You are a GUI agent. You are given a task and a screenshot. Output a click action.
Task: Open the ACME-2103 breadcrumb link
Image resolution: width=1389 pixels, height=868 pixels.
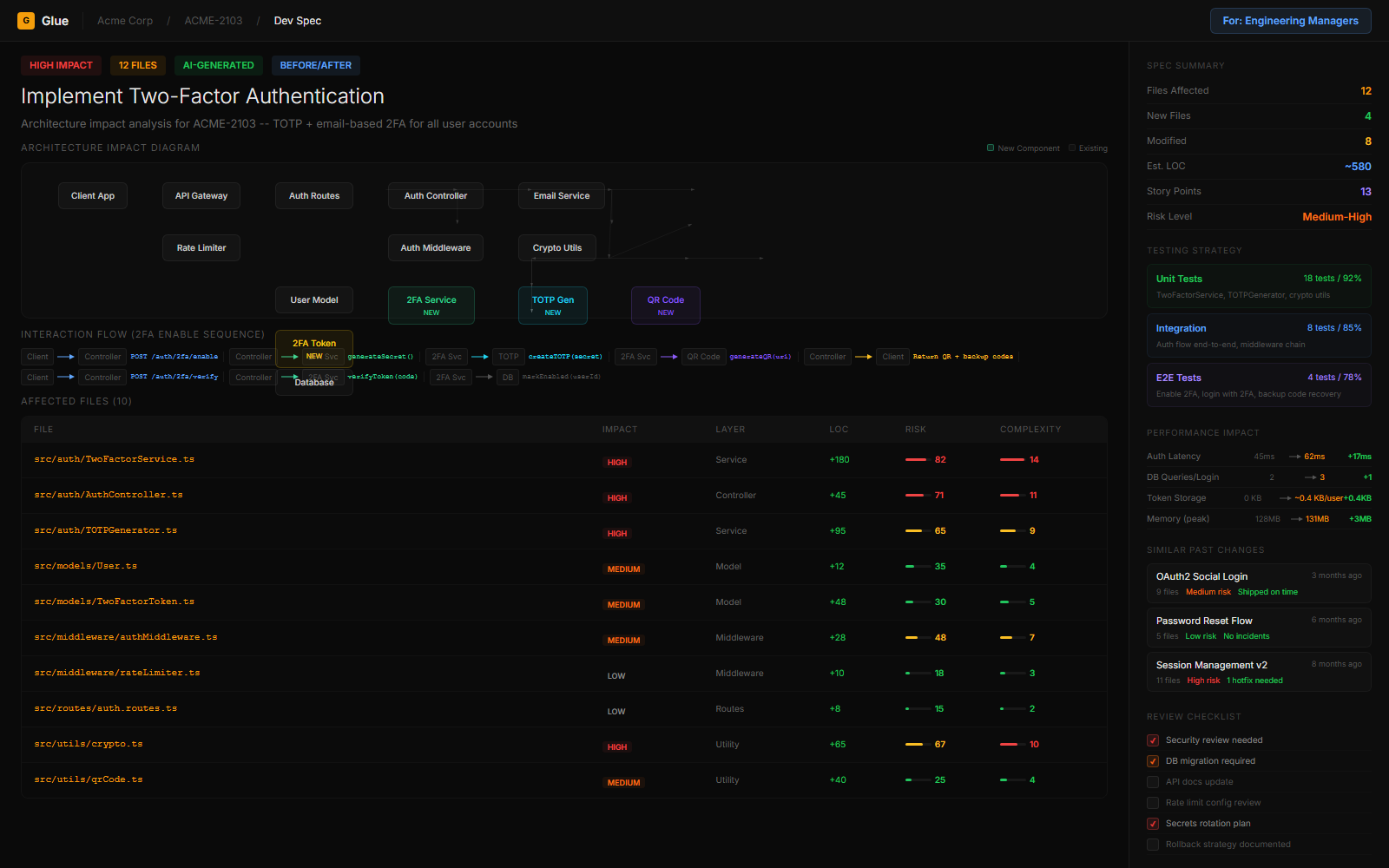[214, 21]
